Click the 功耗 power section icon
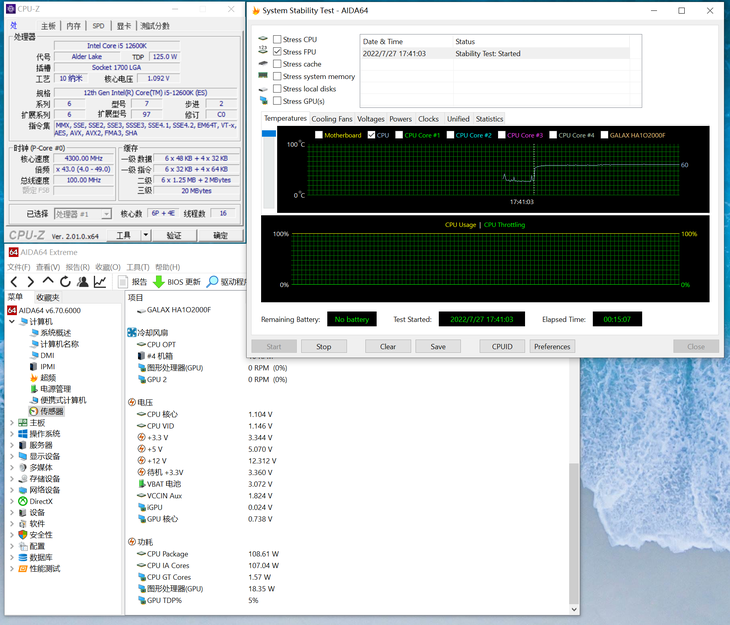 tap(132, 542)
